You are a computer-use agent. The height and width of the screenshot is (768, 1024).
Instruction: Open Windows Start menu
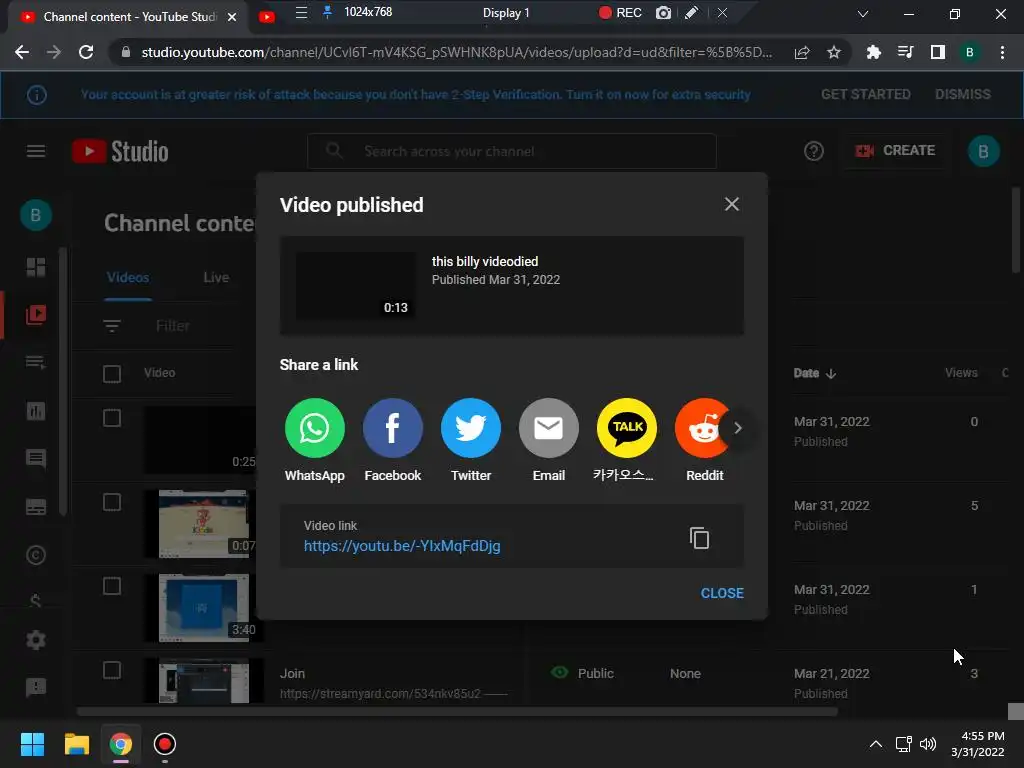[x=32, y=744]
